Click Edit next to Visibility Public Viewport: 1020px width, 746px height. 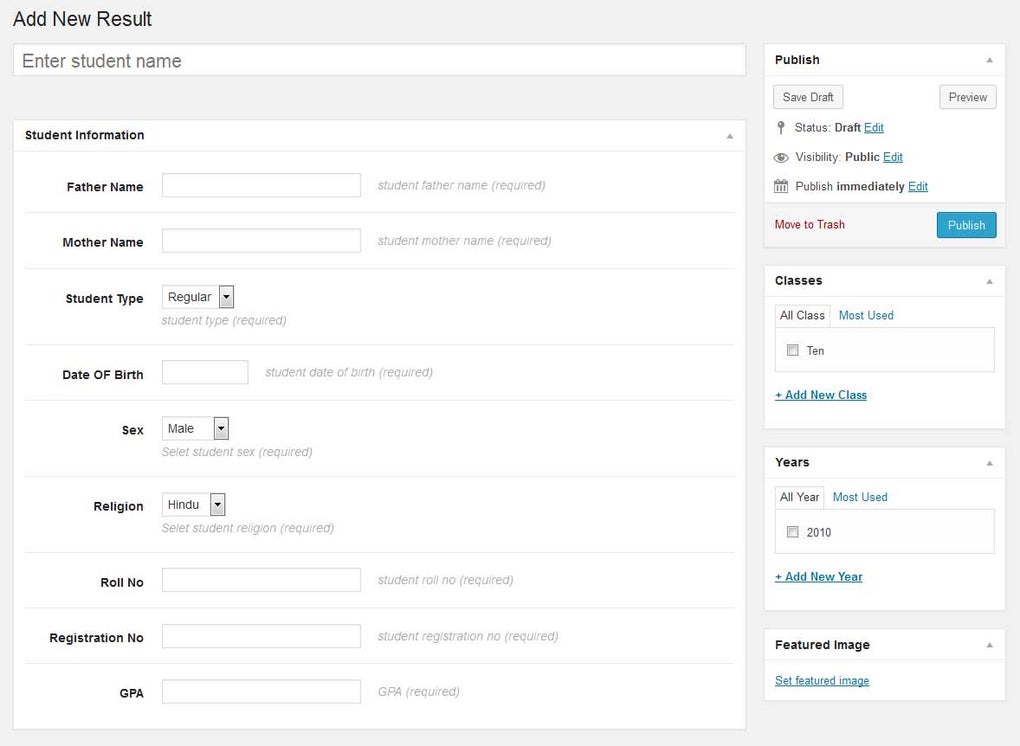coord(891,157)
